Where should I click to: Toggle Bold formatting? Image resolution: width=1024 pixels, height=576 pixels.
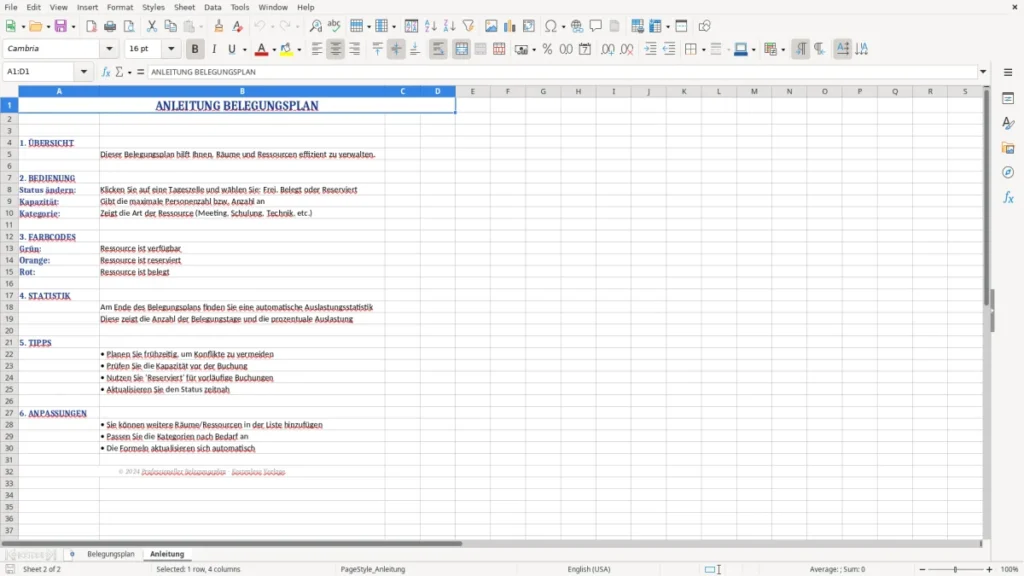(x=195, y=49)
